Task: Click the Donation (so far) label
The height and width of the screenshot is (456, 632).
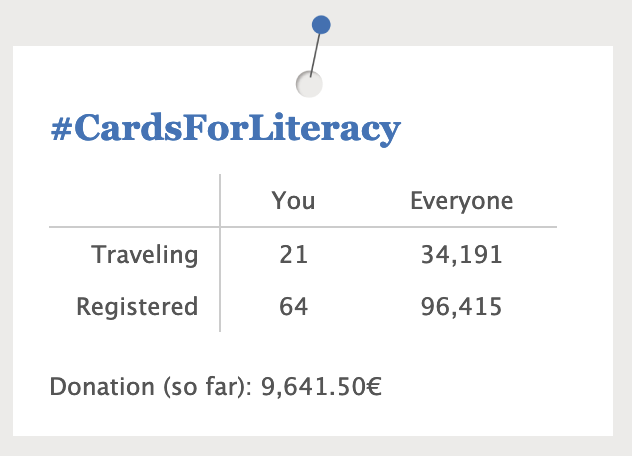Action: (151, 387)
